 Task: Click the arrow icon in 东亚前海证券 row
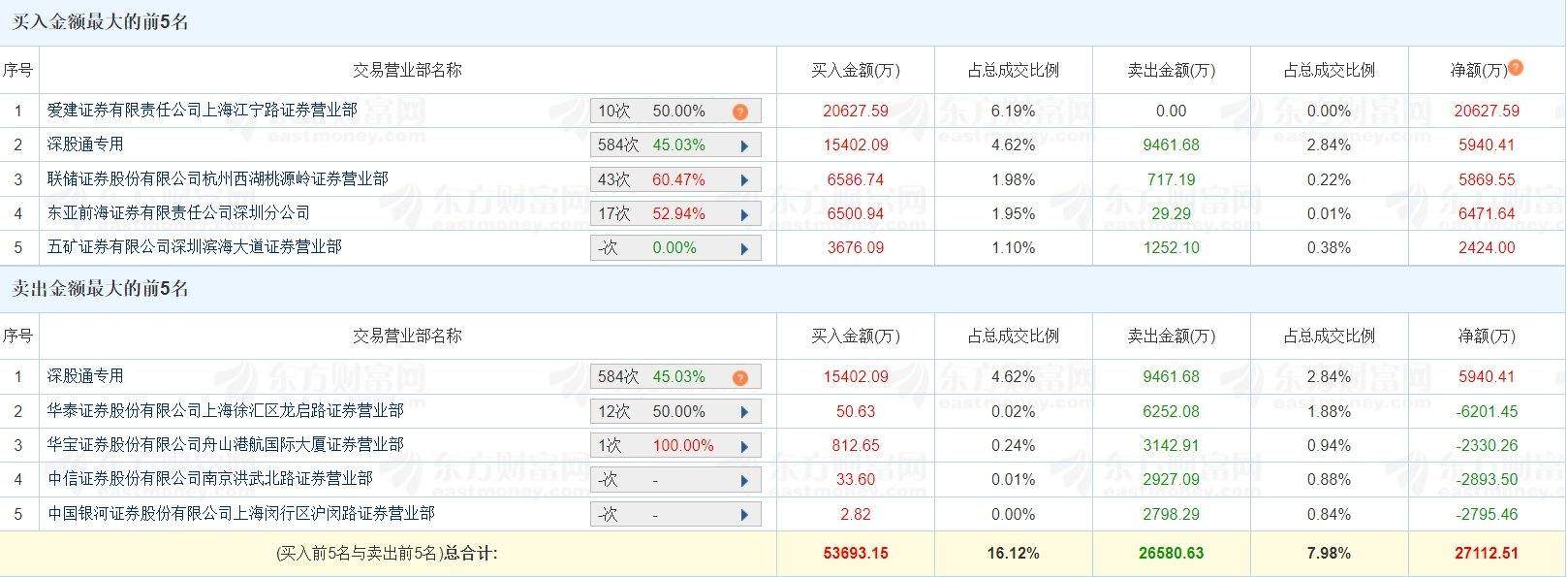coord(744,214)
